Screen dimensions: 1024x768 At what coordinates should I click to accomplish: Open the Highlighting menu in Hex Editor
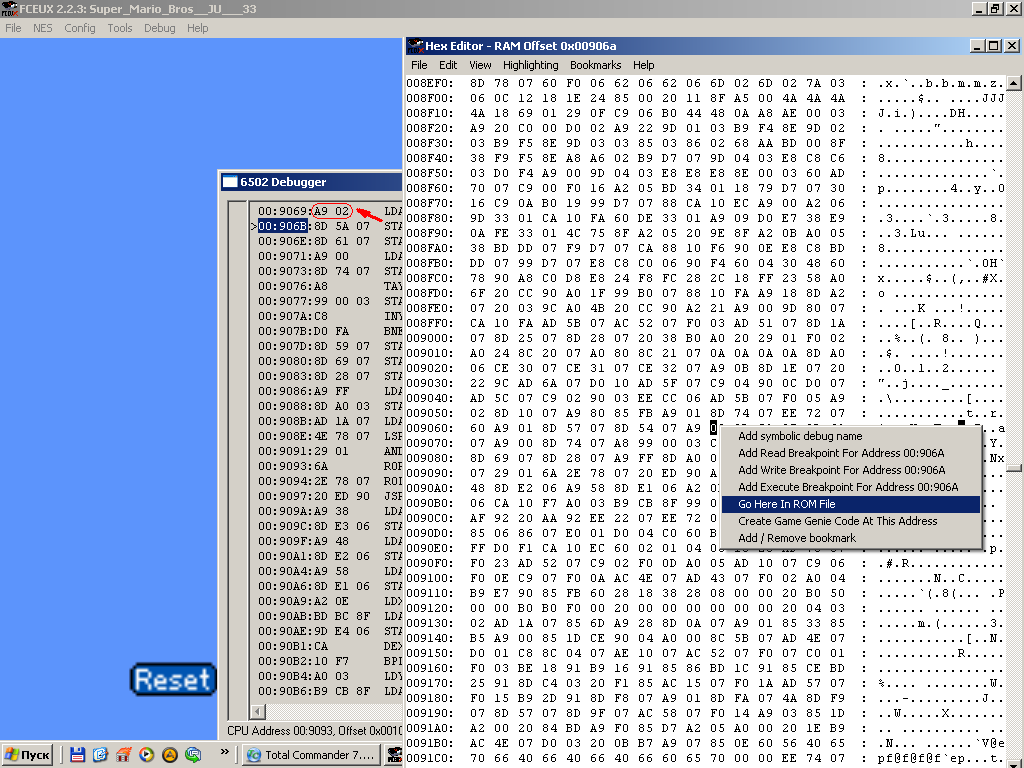click(530, 65)
